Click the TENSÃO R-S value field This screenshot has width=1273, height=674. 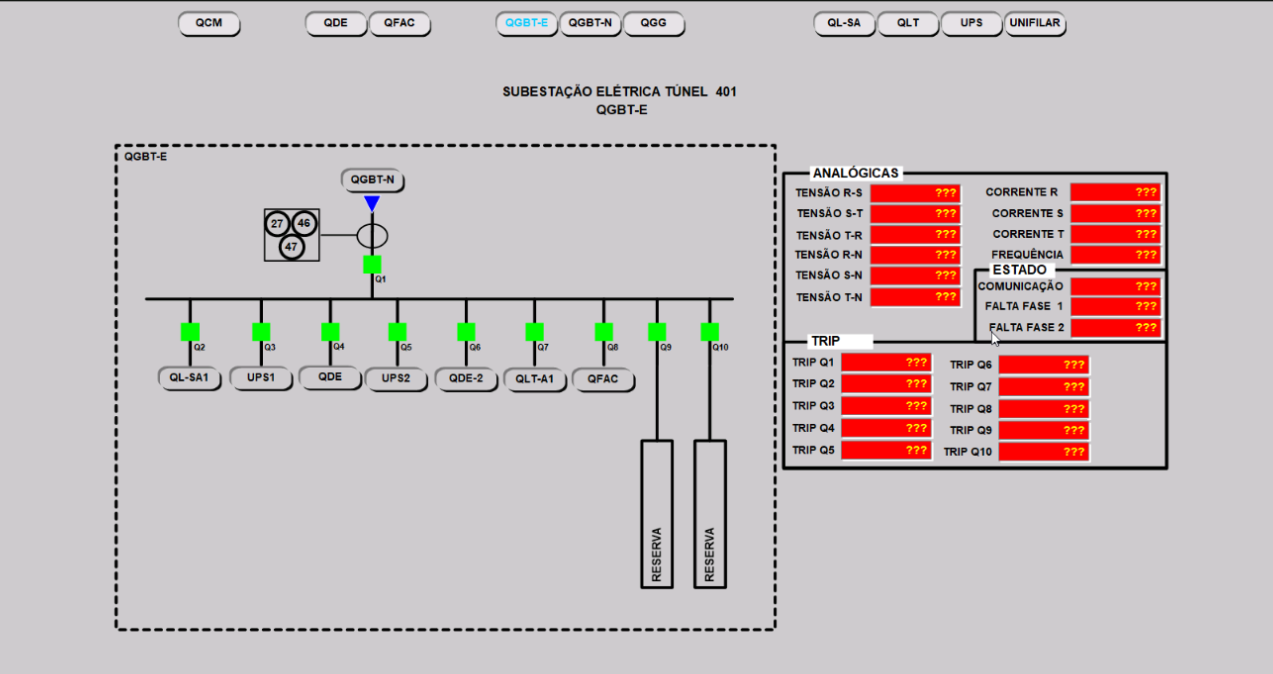pos(915,193)
